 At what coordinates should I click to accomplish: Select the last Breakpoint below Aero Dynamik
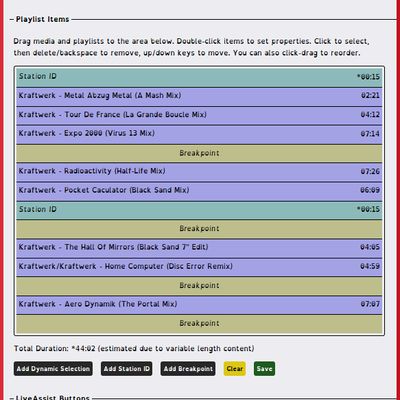(x=199, y=324)
